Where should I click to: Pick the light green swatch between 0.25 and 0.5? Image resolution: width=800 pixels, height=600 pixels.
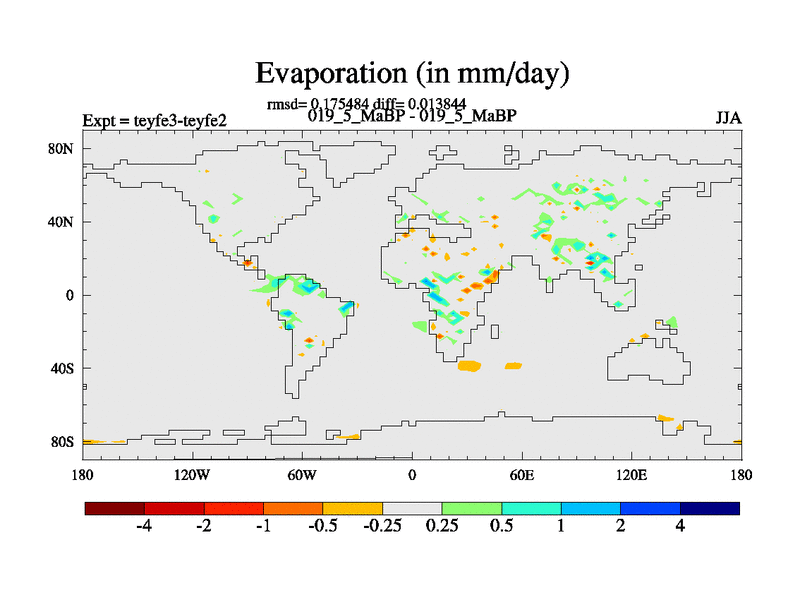pos(472,508)
